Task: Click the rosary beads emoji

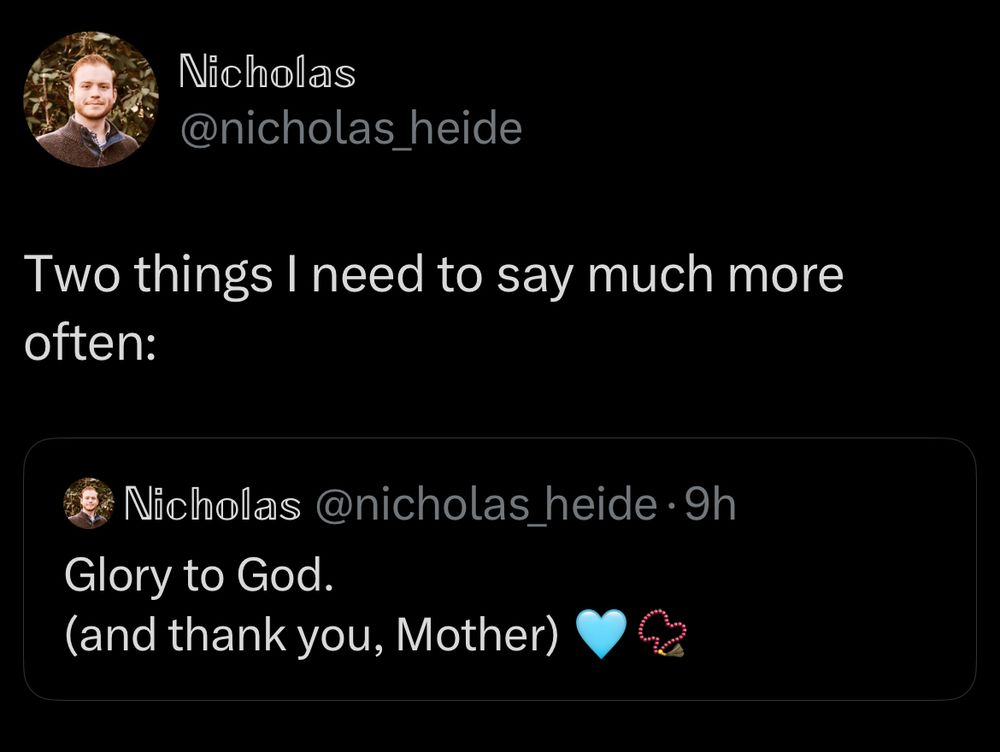Action: click(661, 633)
